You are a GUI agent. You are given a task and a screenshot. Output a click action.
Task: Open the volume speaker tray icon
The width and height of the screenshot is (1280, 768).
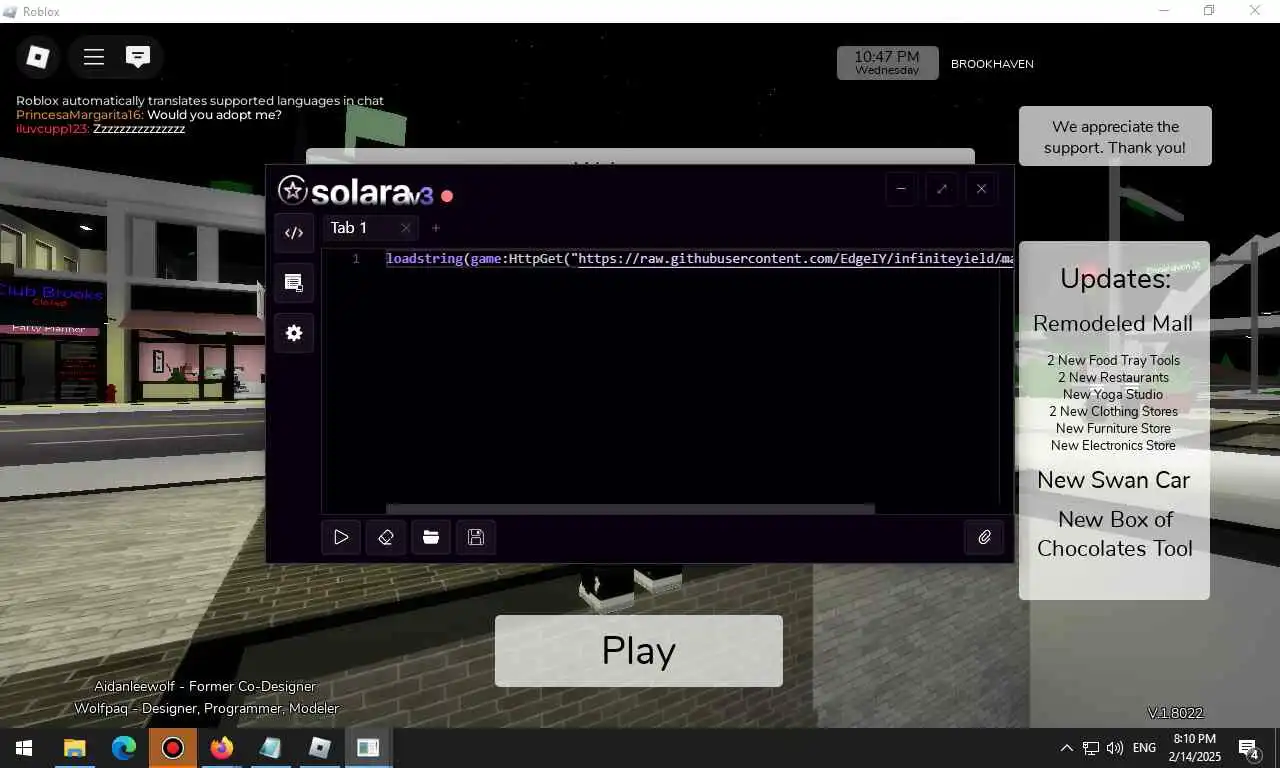tap(1115, 748)
